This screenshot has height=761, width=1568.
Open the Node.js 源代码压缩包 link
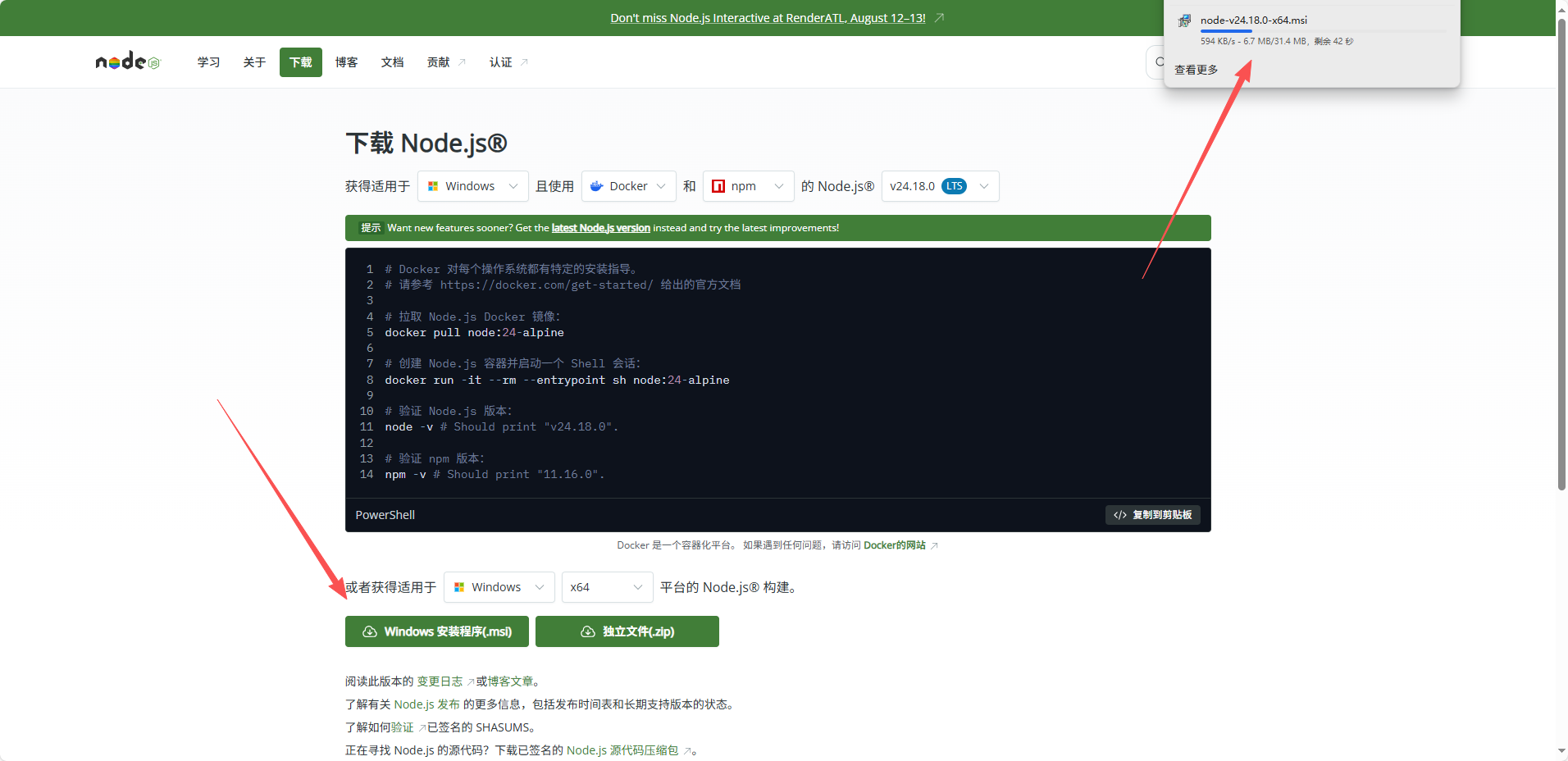pyautogui.click(x=622, y=750)
